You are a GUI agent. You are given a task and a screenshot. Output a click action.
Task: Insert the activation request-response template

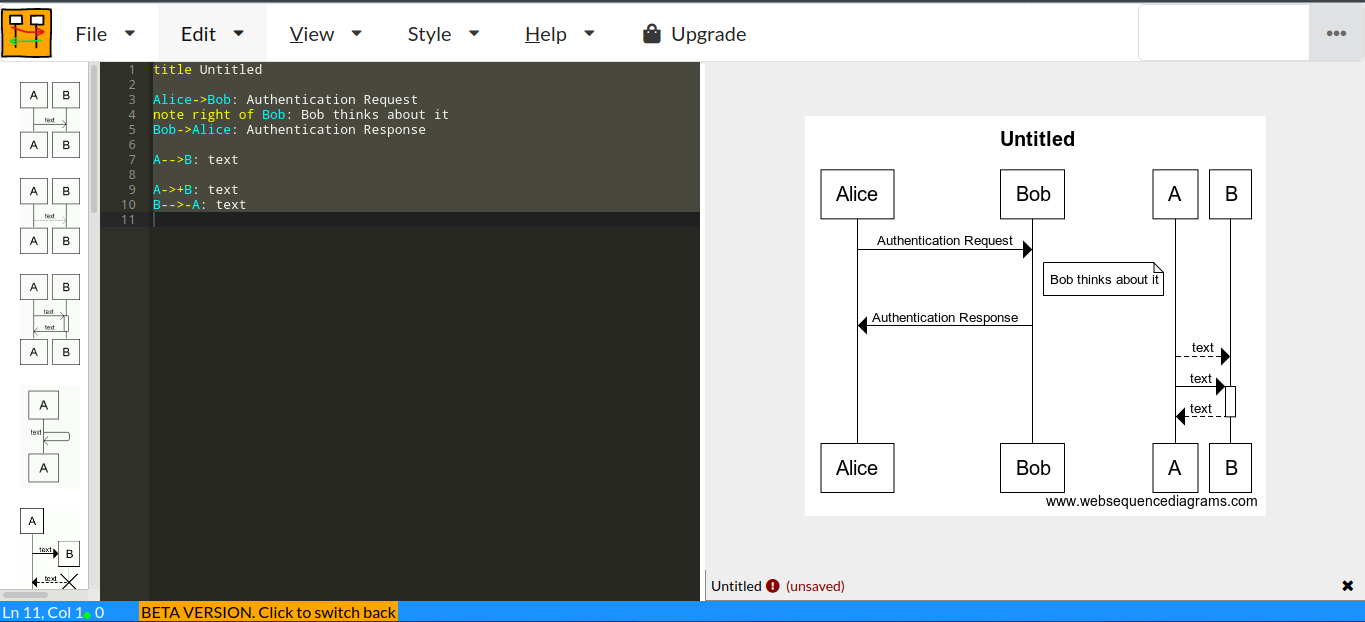(x=50, y=319)
